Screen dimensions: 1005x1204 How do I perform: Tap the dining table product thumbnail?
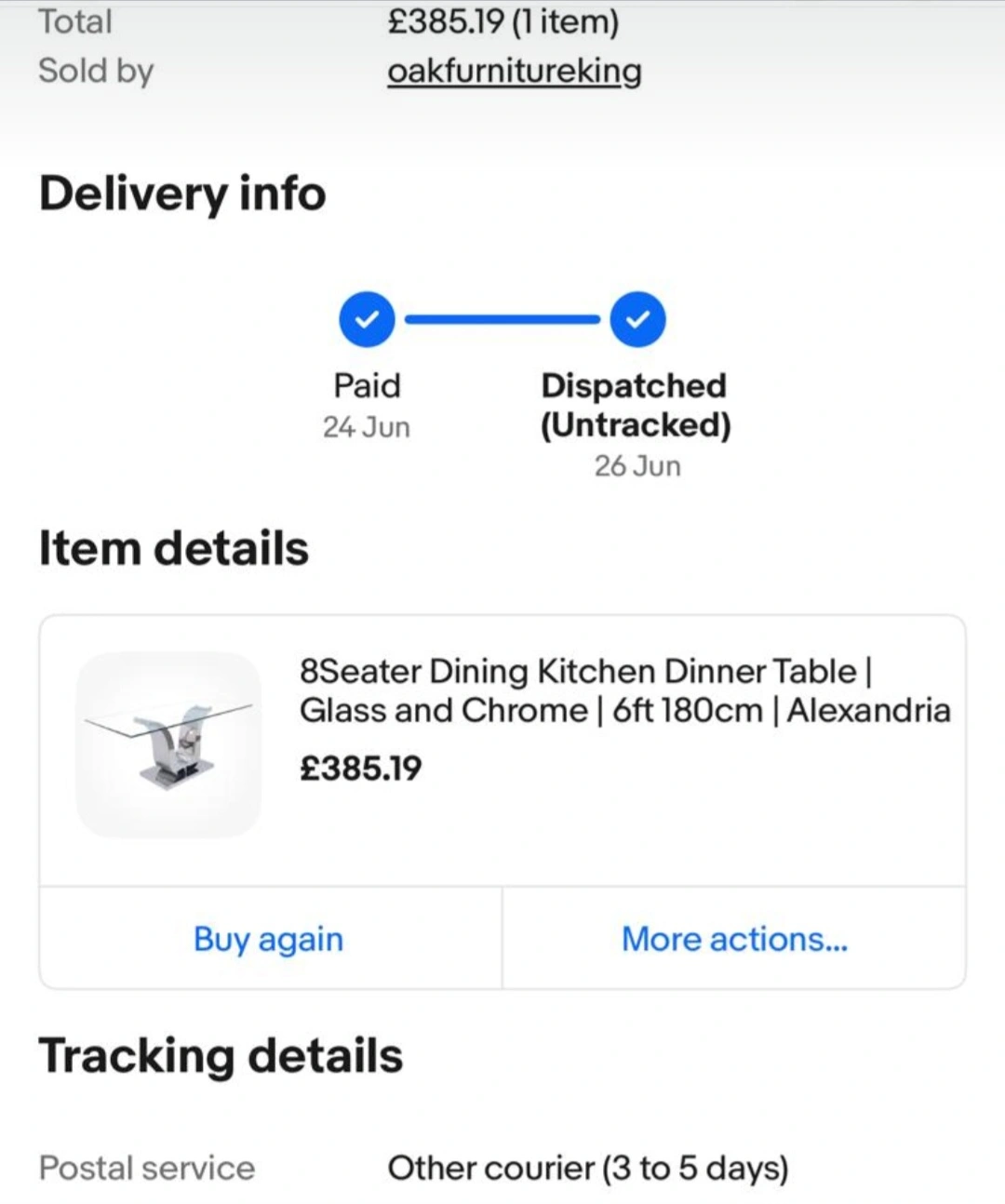click(x=168, y=744)
